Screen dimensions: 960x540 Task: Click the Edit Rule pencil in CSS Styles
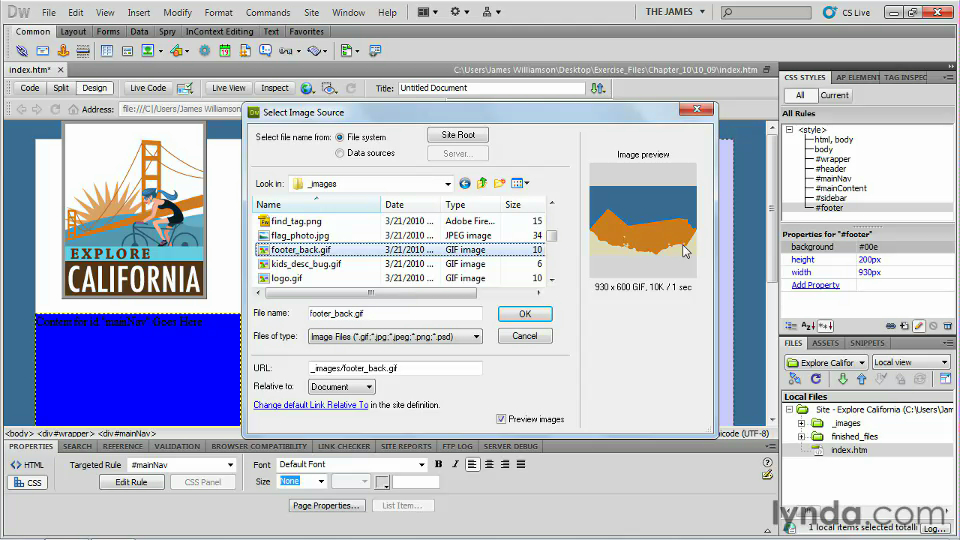tap(918, 326)
